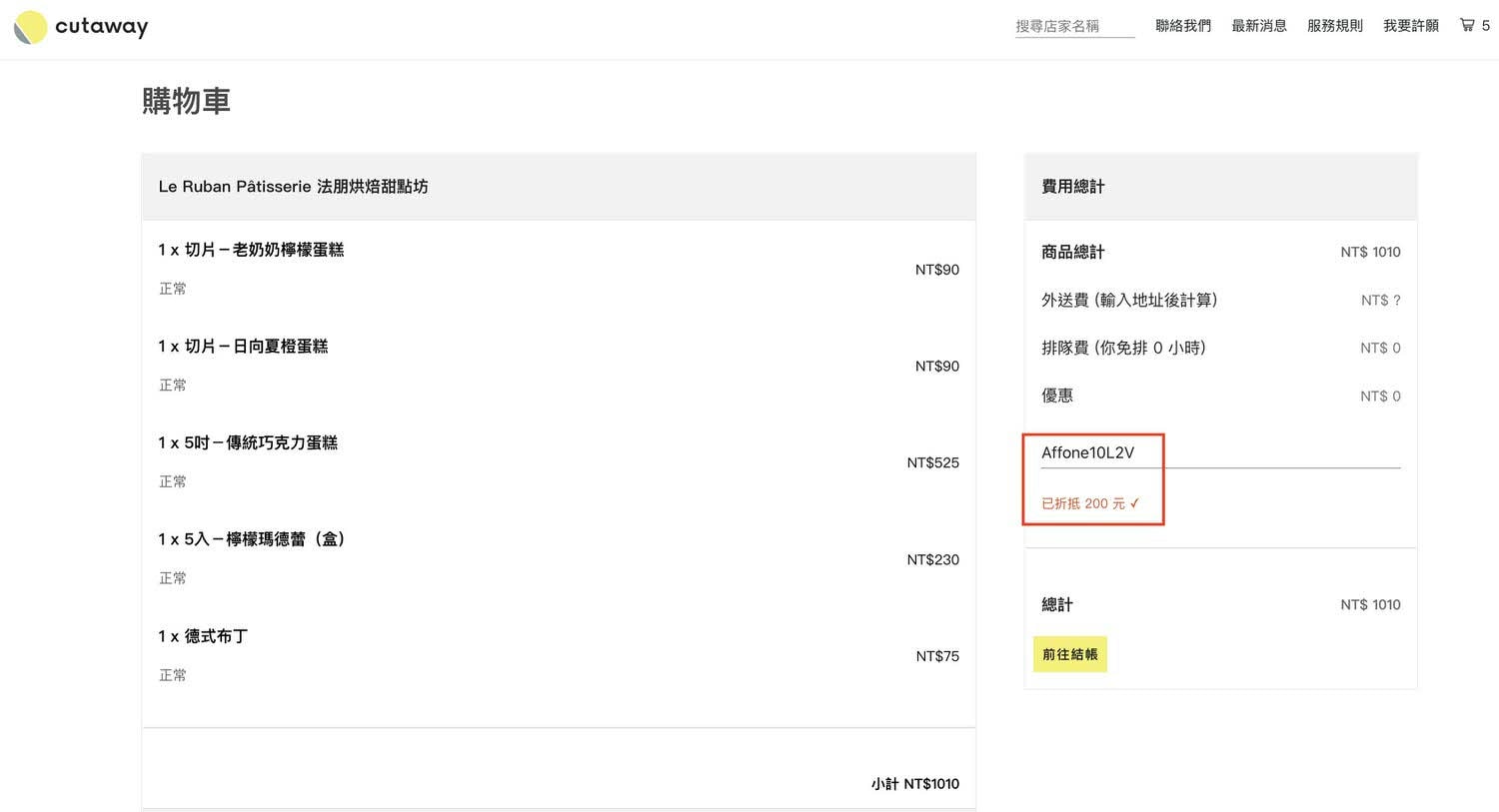Select the 5吋－傳統巧克力蛋糕 item
Viewport: 1499px width, 812px height.
coord(248,442)
